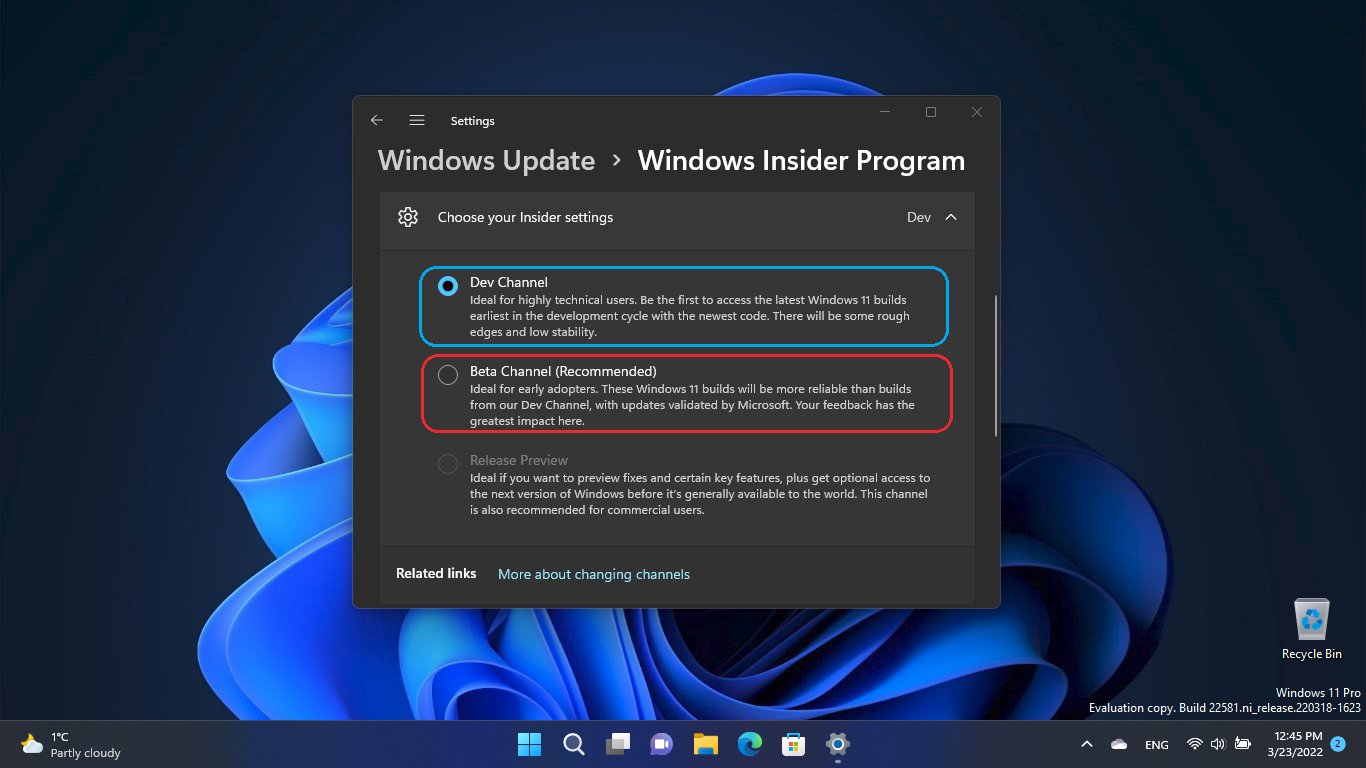Open the Settings hamburger navigation menu
The image size is (1366, 768).
417,120
